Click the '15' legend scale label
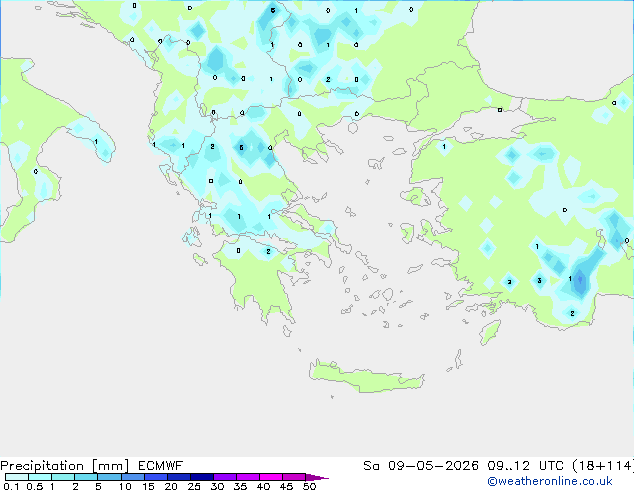Image resolution: width=634 pixels, height=490 pixels. pos(148,486)
